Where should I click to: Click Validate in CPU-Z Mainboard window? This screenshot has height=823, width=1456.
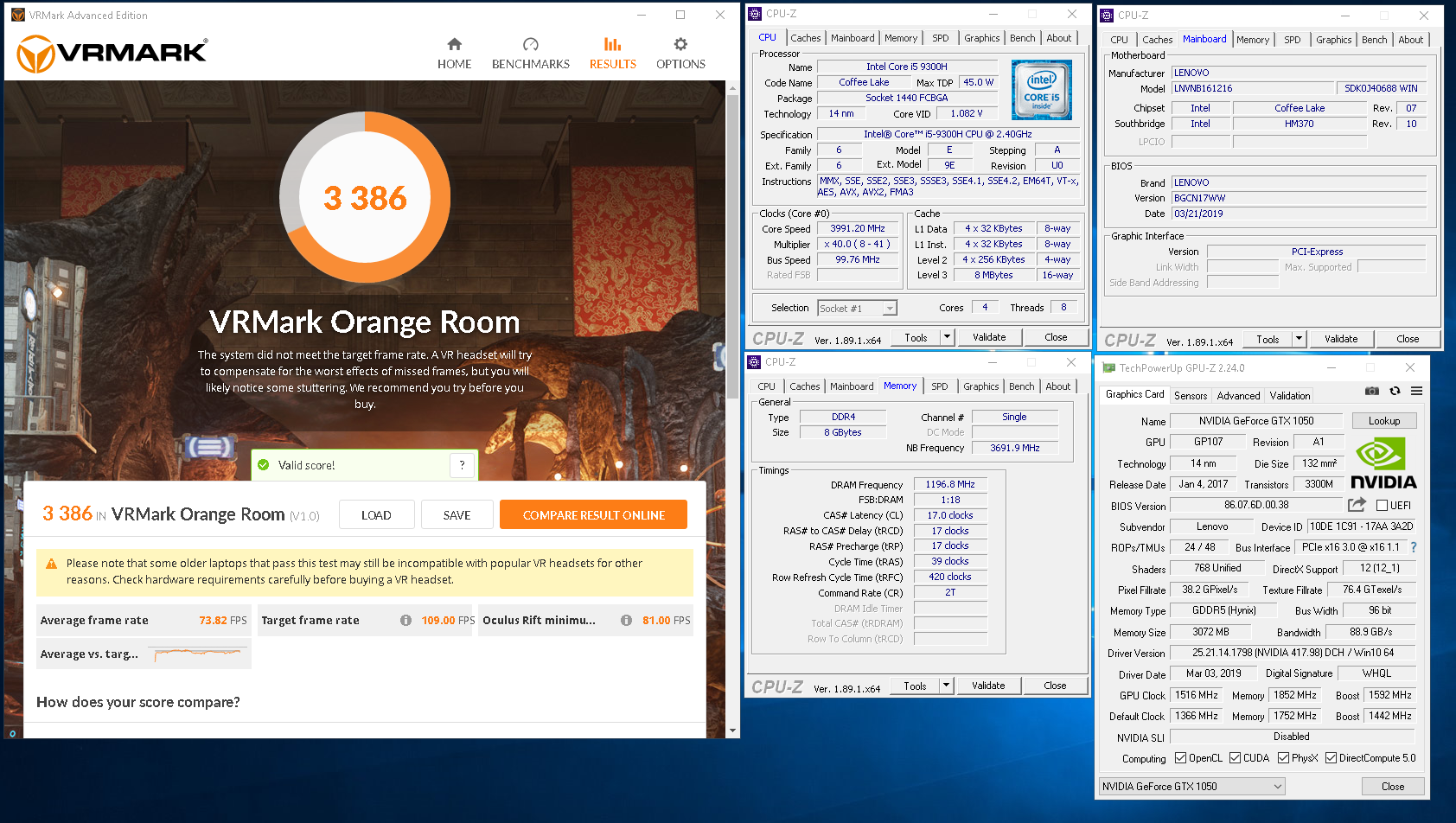pos(1340,339)
